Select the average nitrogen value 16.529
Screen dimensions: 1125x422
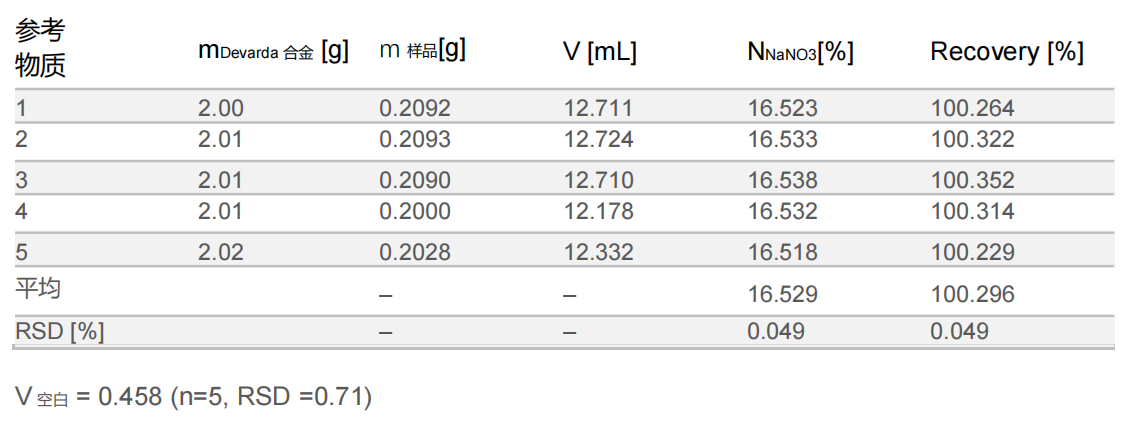pyautogui.click(x=782, y=294)
